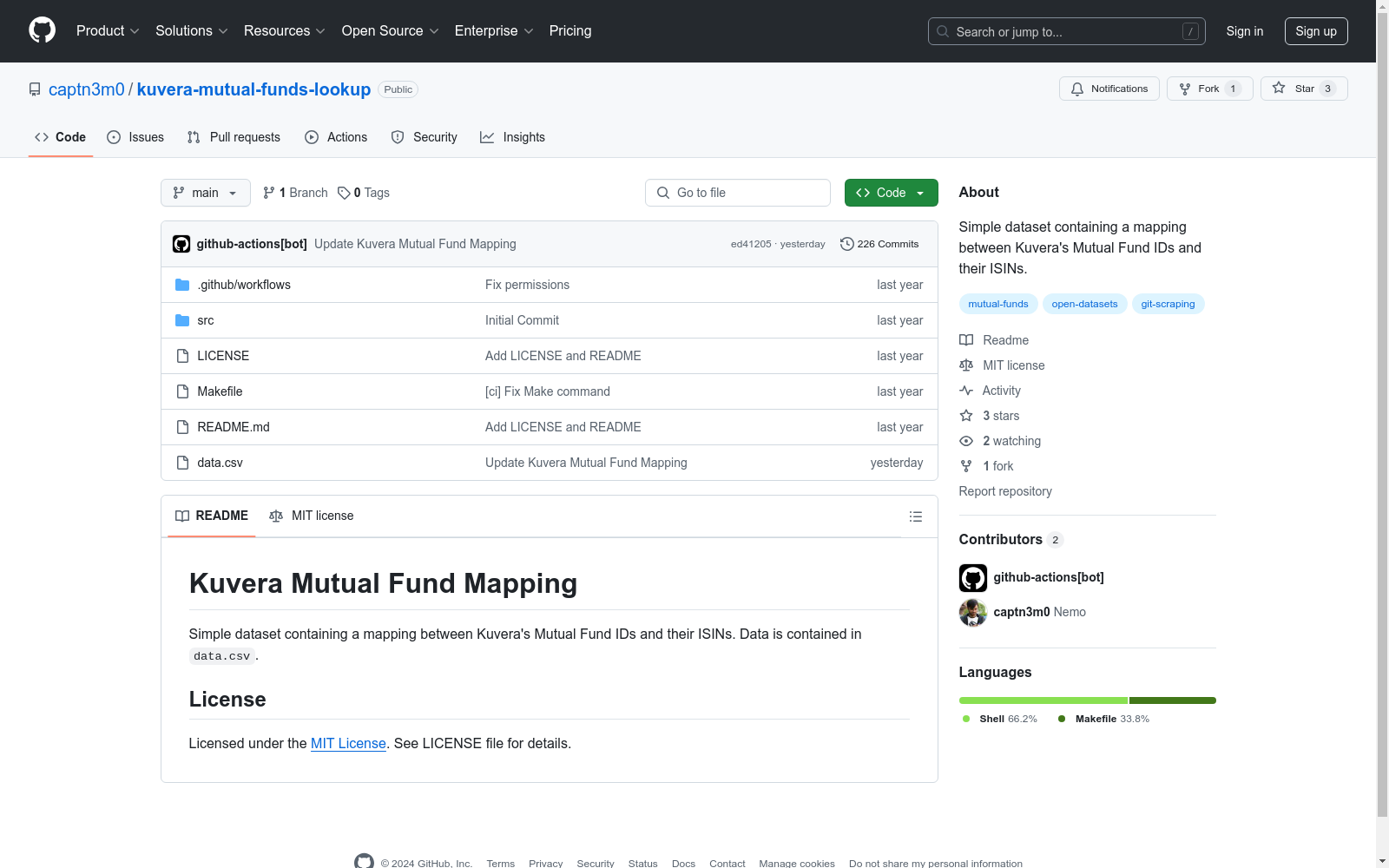Click the tag icon beside 0 Tags
Screen dimensions: 1389x868
(344, 193)
